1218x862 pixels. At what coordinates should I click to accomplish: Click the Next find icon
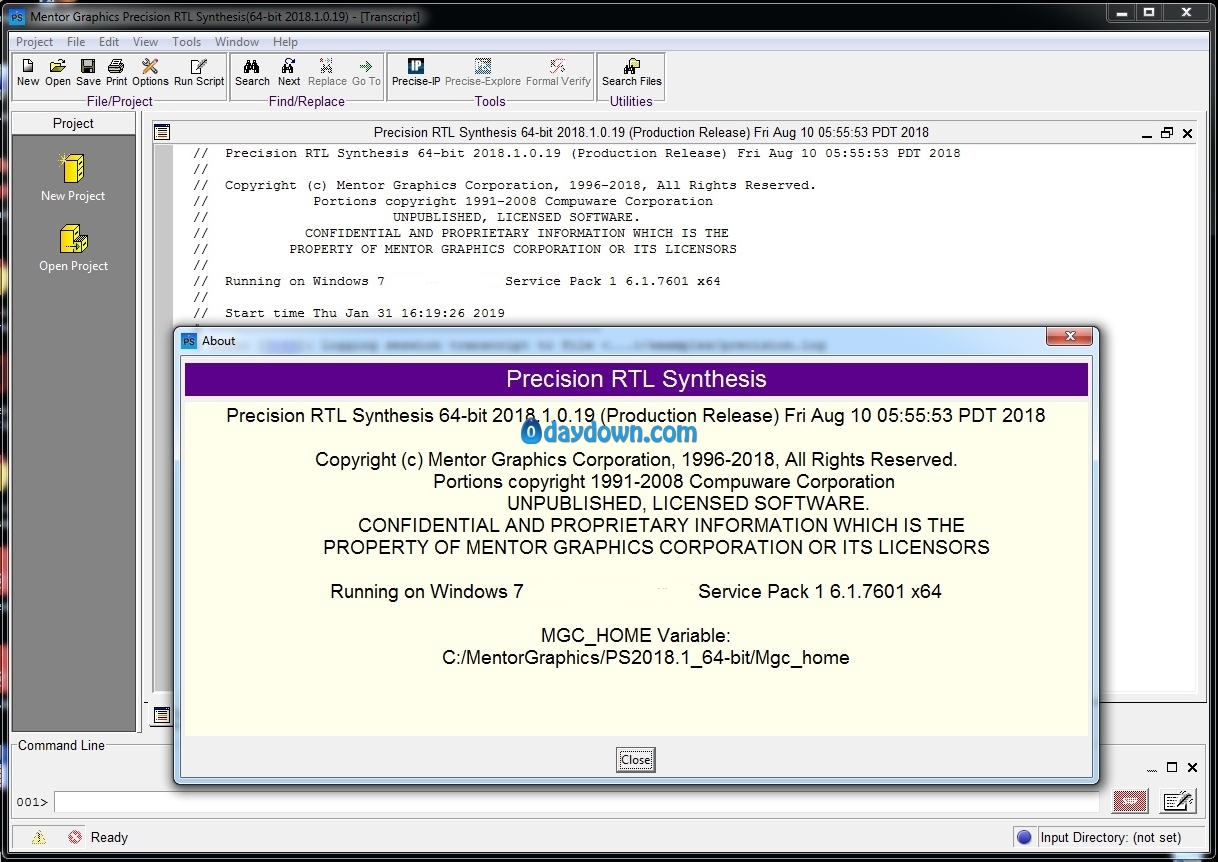point(289,66)
